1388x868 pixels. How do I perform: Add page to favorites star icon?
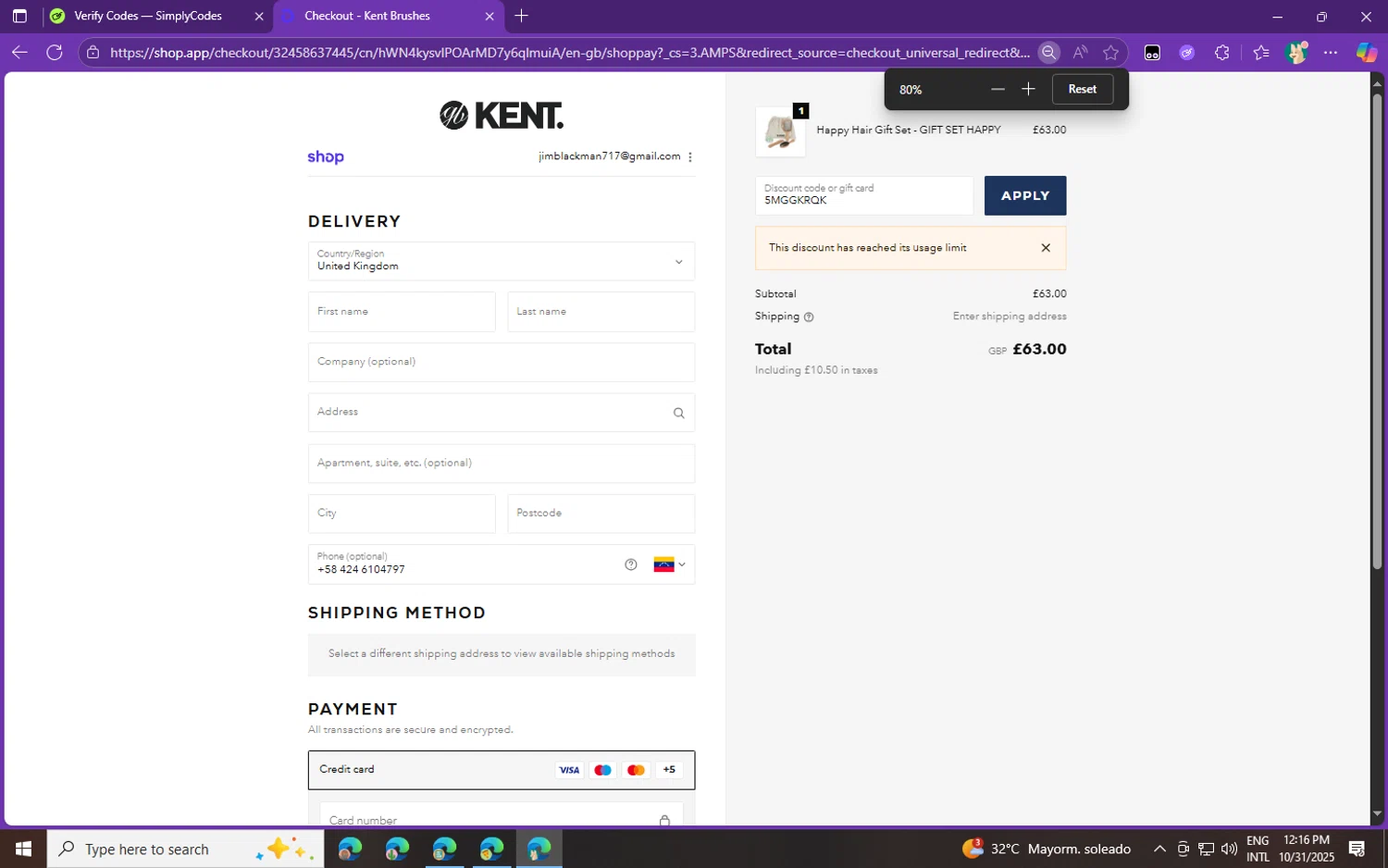pos(1111,53)
